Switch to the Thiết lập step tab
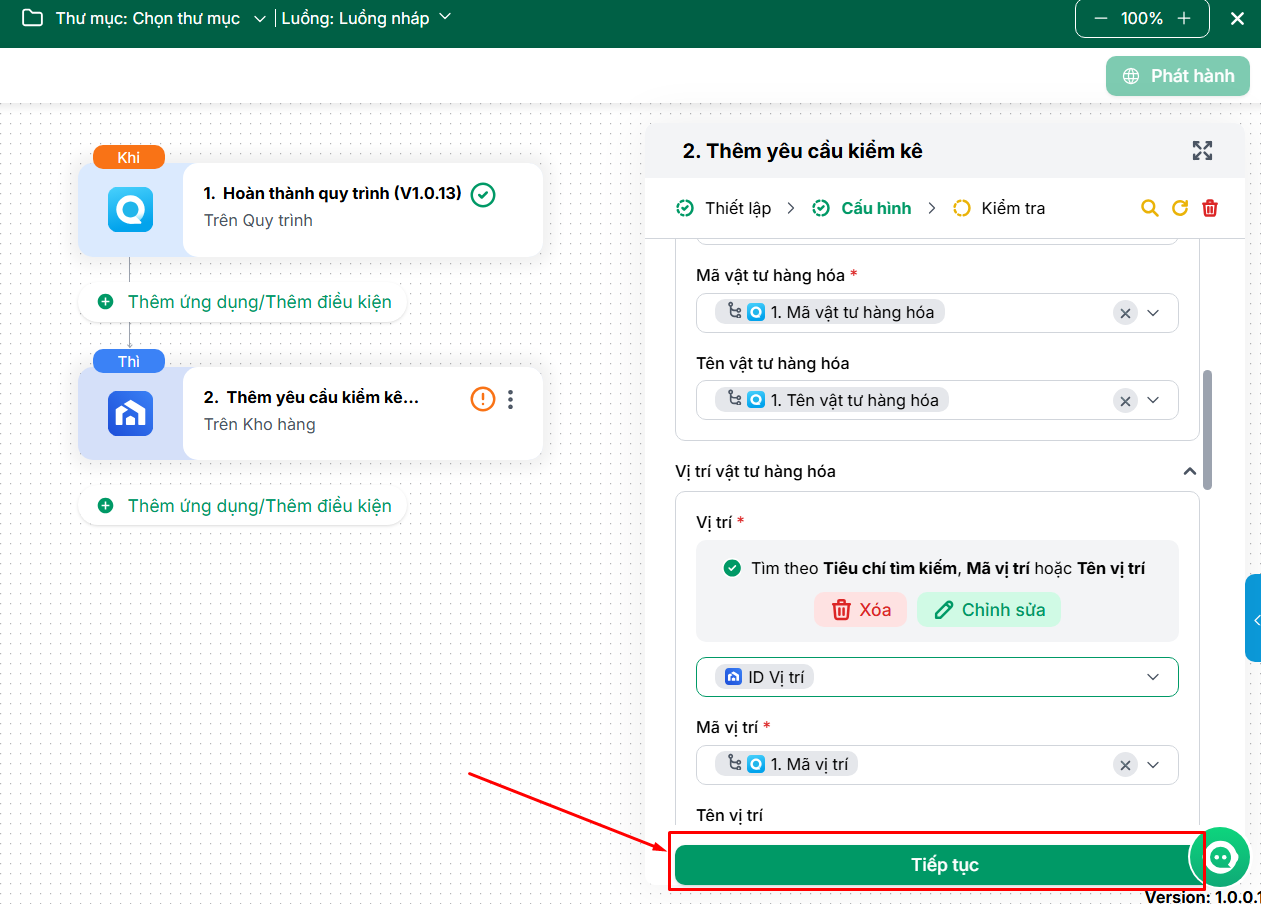This screenshot has height=904, width=1261. [724, 208]
